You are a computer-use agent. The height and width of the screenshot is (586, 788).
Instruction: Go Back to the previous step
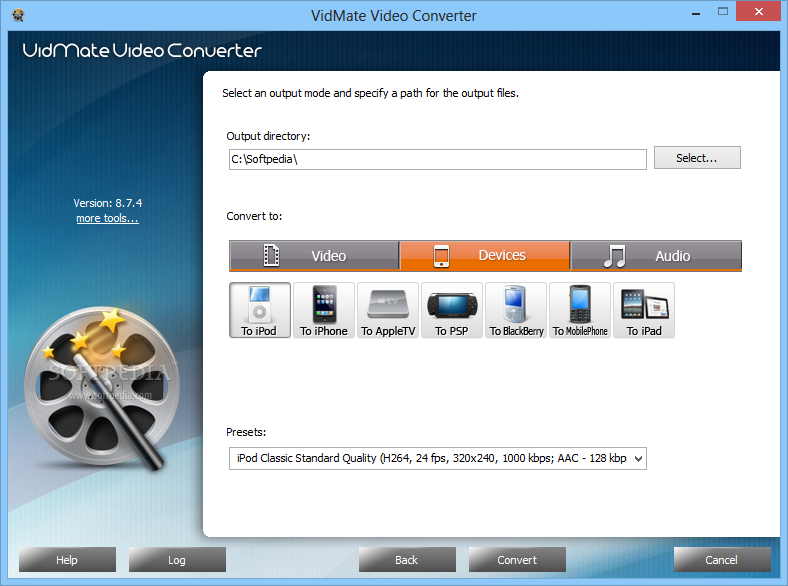coord(407,559)
